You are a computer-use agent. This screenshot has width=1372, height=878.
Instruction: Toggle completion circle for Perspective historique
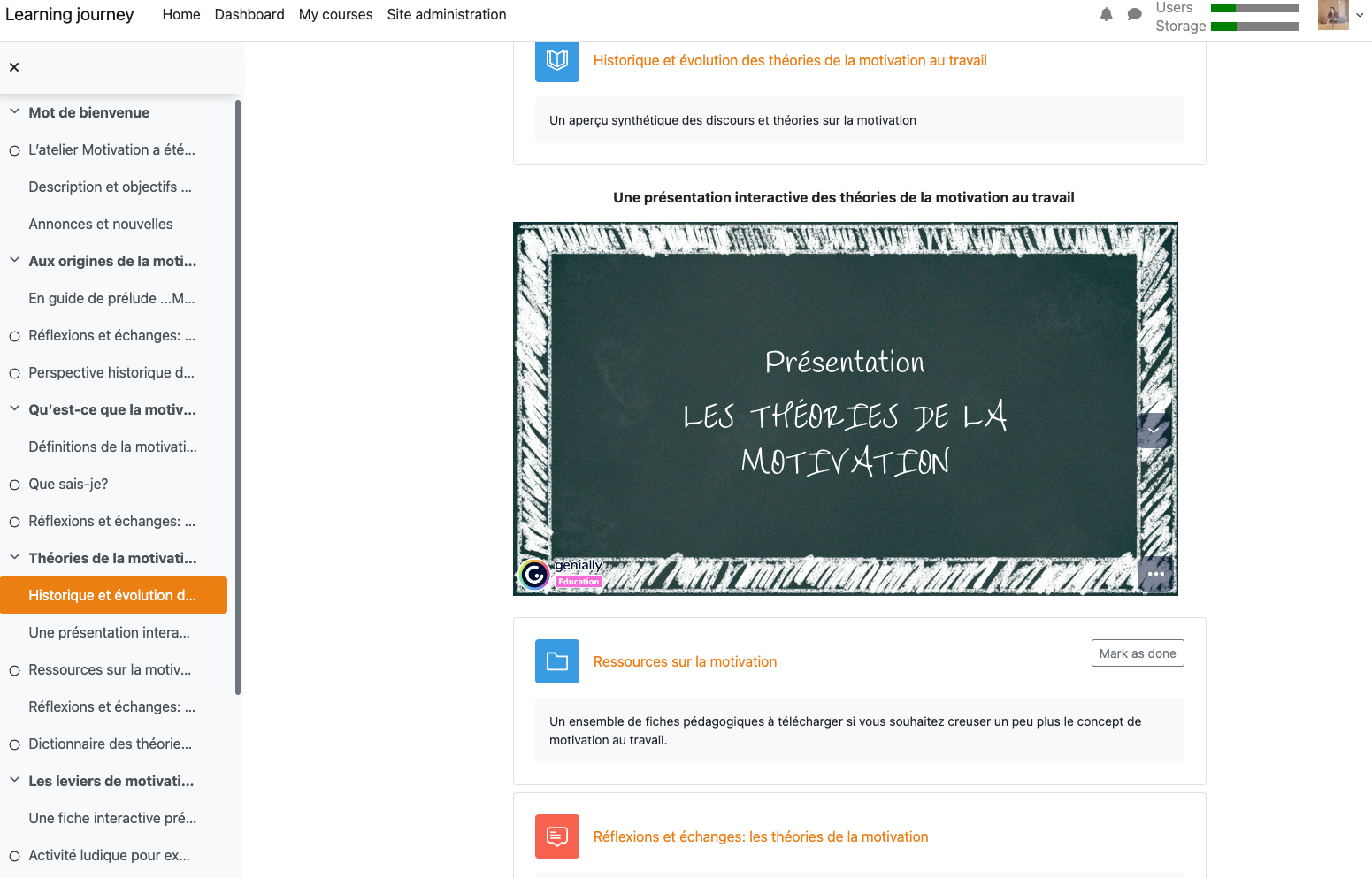pos(14,373)
